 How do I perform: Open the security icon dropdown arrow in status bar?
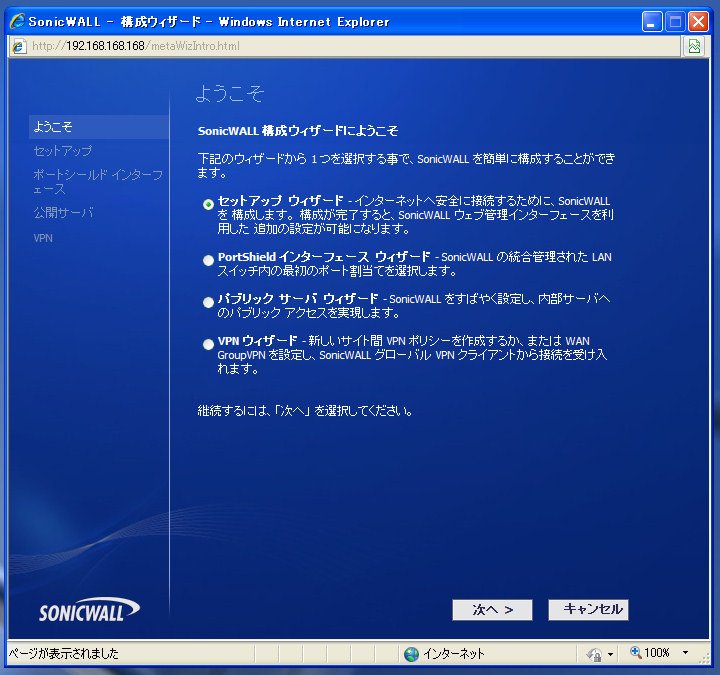coord(610,654)
